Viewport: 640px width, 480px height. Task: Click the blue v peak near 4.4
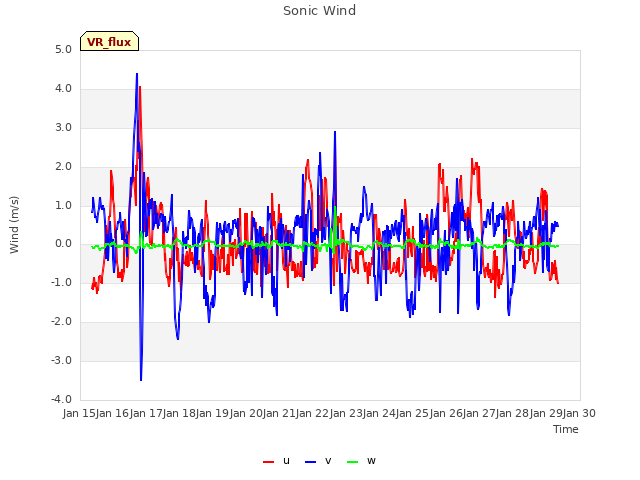pyautogui.click(x=137, y=74)
